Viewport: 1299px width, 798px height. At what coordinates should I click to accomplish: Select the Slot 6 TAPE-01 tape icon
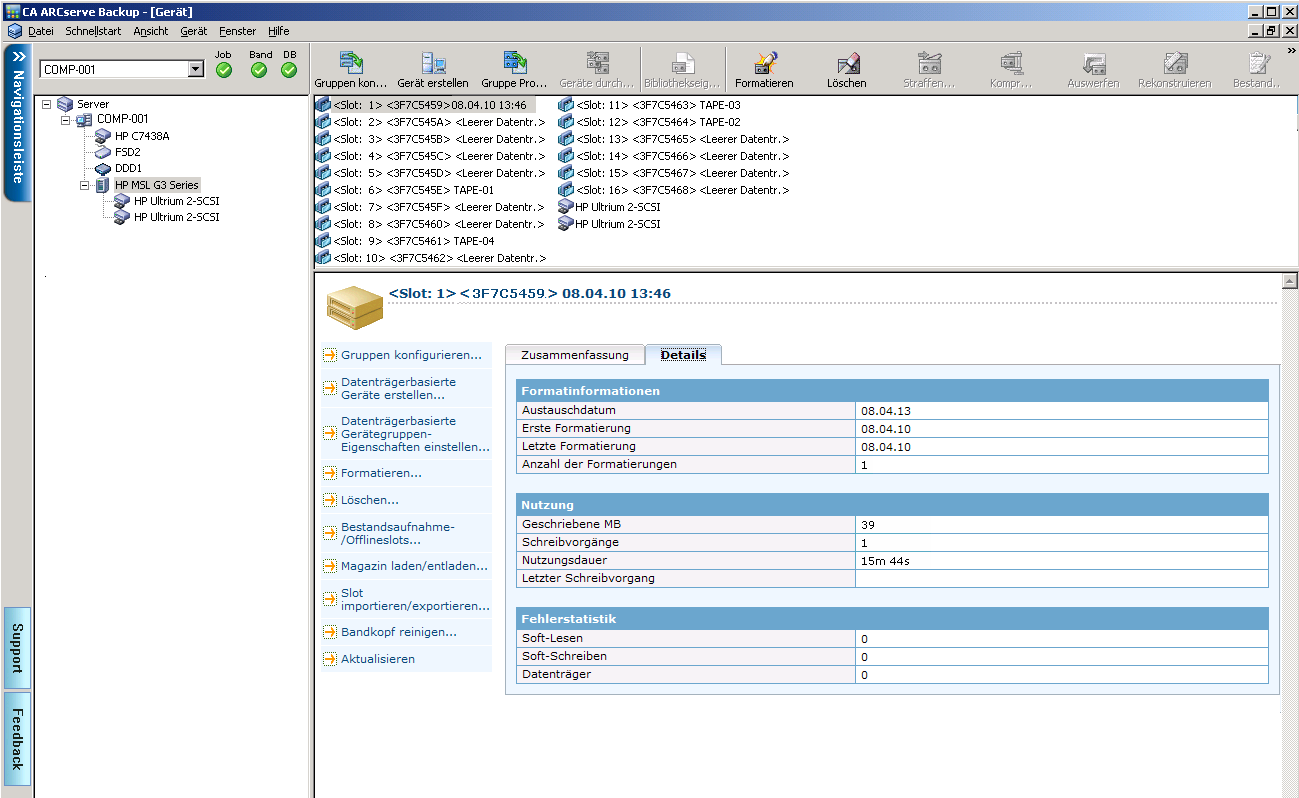click(x=323, y=190)
